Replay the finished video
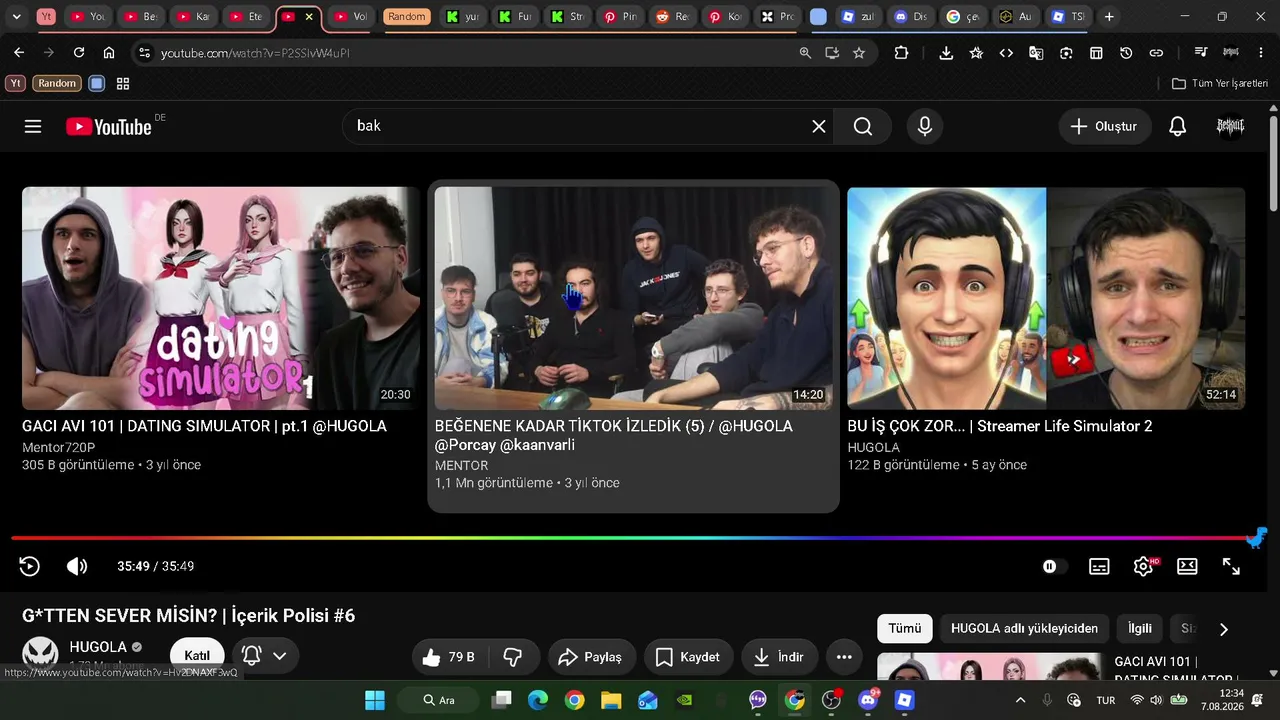The width and height of the screenshot is (1280, 720). 29,566
